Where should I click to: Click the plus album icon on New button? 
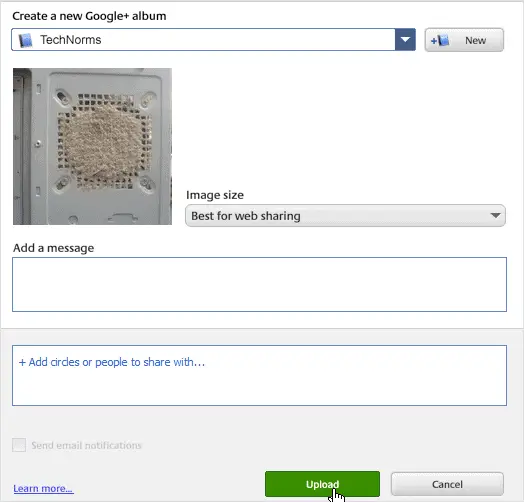pyautogui.click(x=440, y=40)
